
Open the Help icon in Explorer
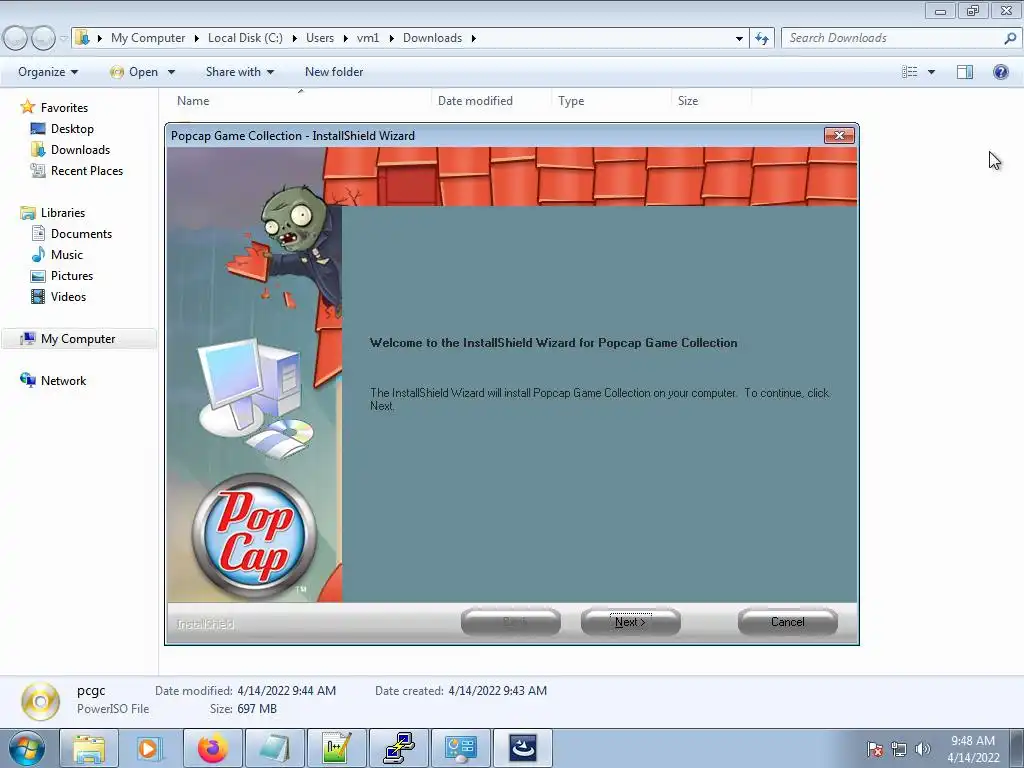(1000, 72)
